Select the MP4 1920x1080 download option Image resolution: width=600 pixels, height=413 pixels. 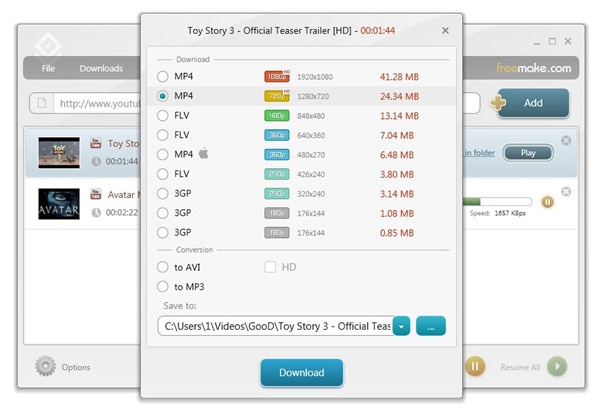pyautogui.click(x=163, y=77)
